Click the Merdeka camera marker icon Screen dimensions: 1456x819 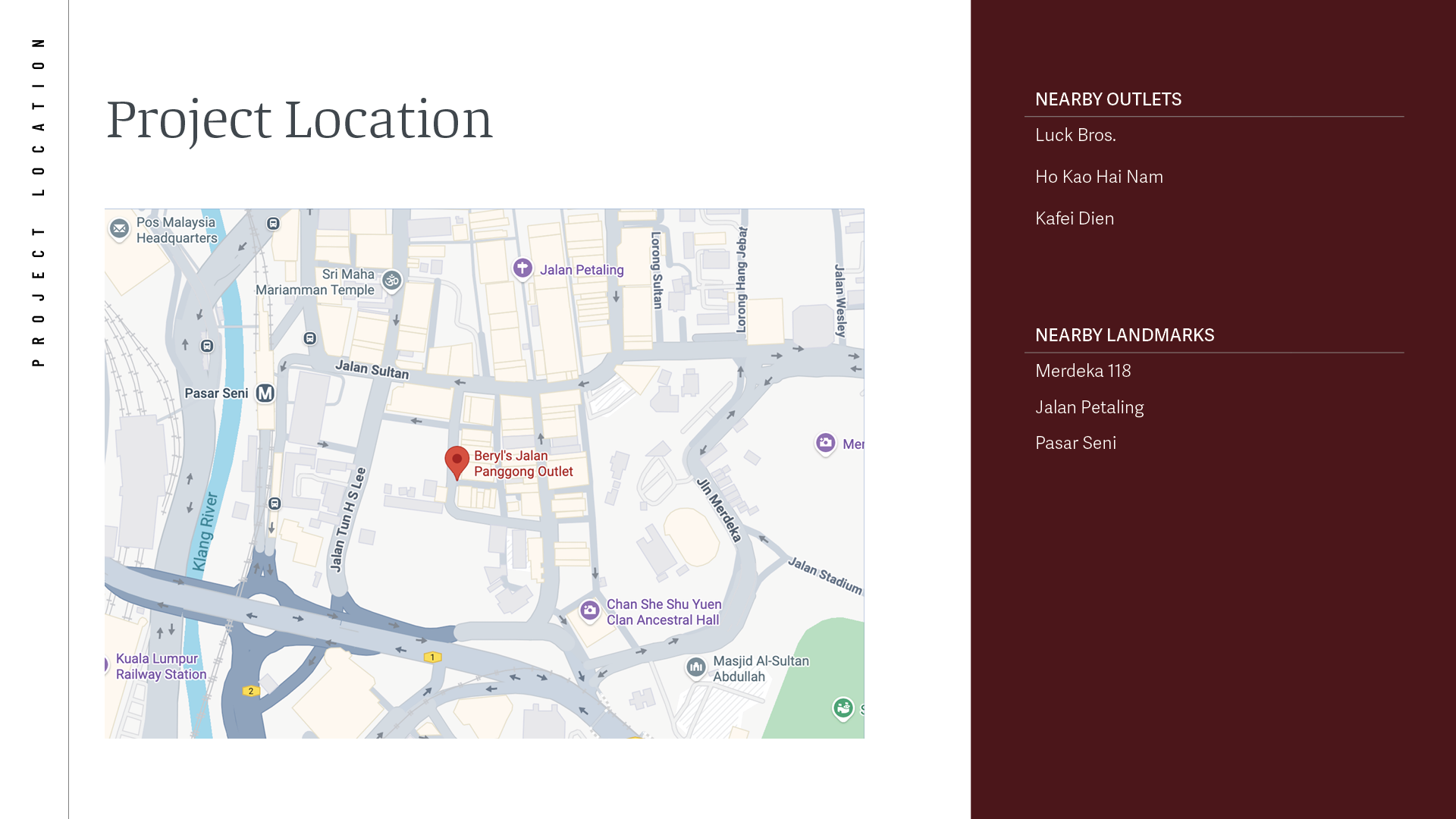click(x=825, y=443)
